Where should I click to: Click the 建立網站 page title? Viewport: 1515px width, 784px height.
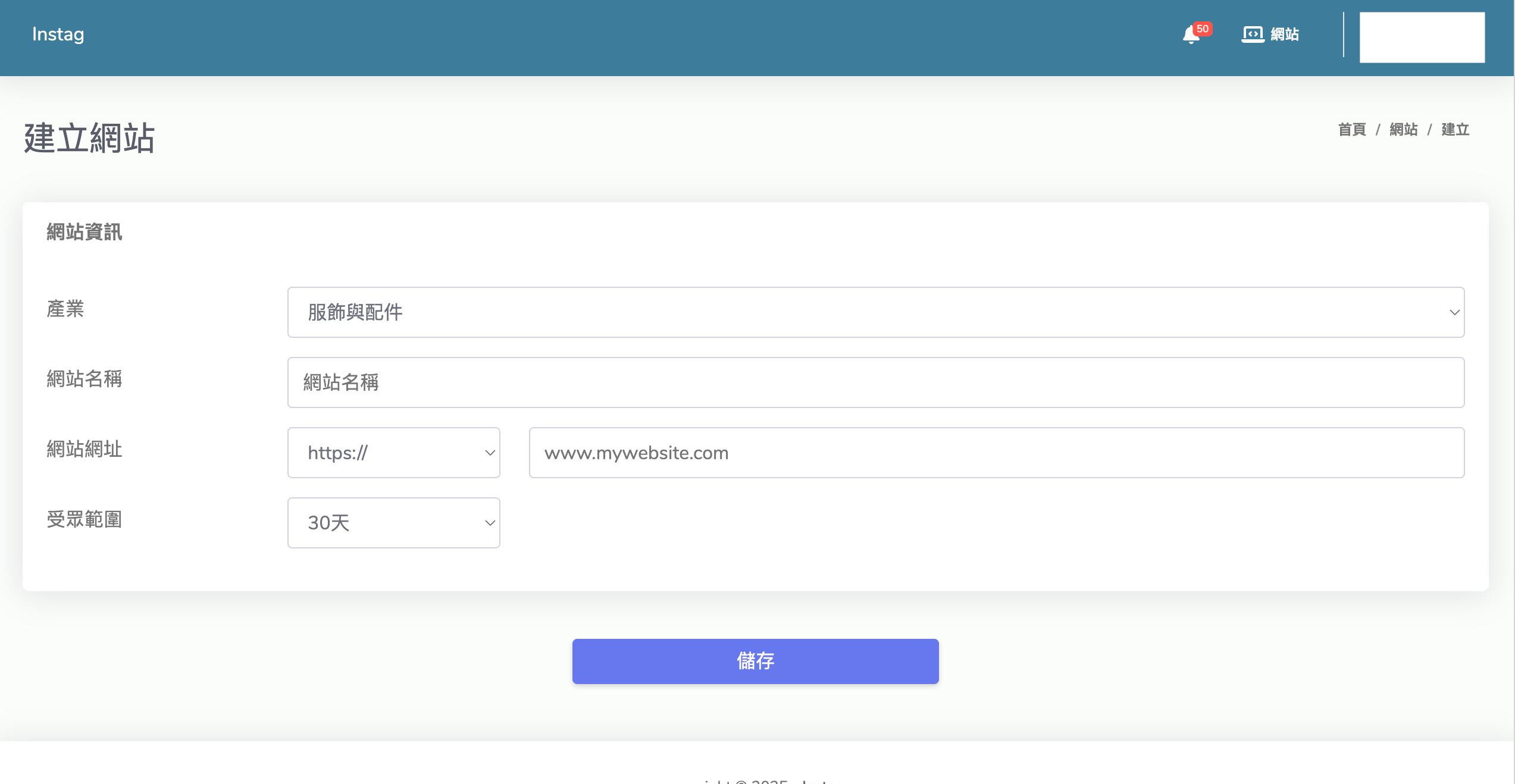(x=89, y=138)
